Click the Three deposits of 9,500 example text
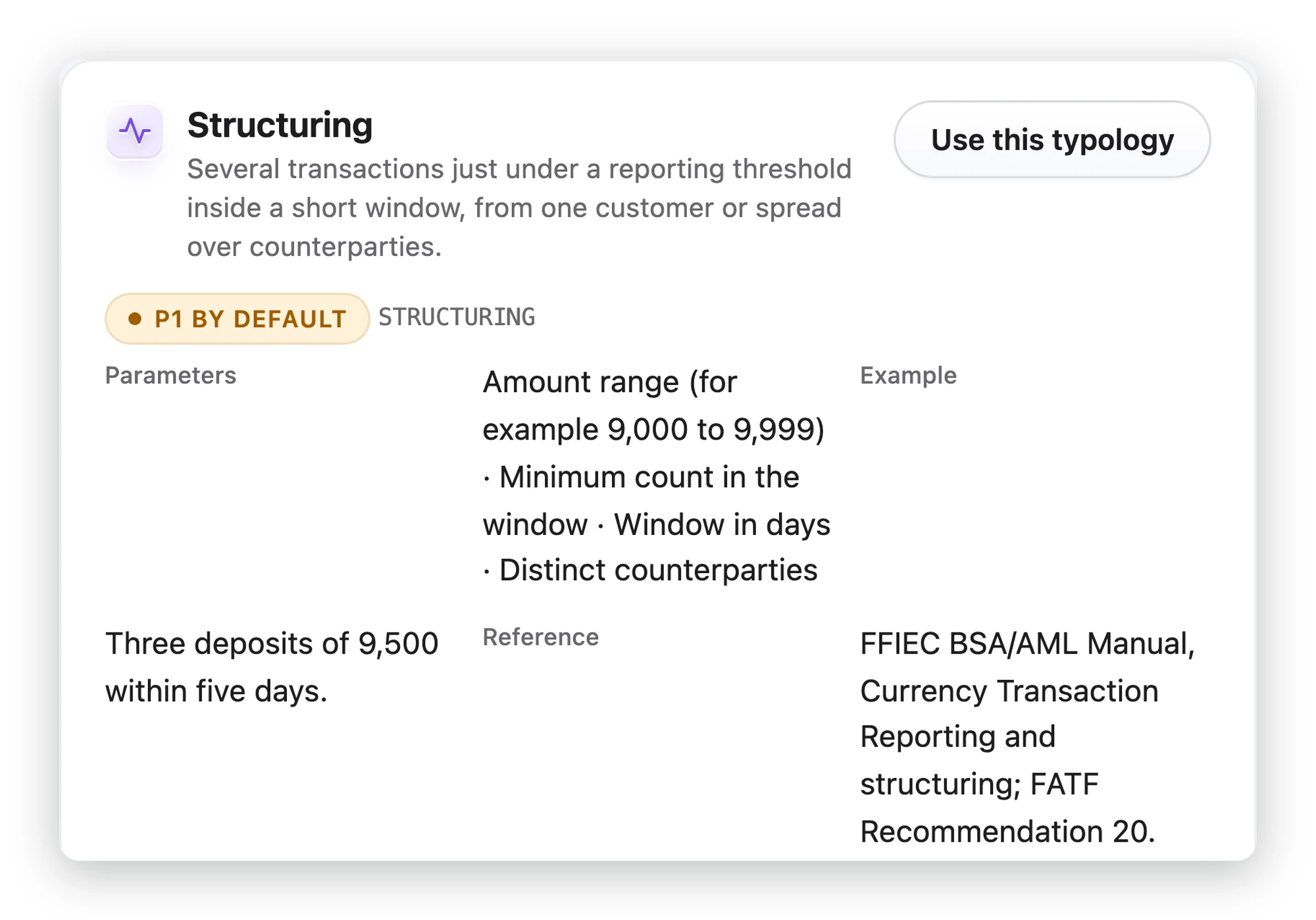The width and height of the screenshot is (1316, 920). click(272, 644)
